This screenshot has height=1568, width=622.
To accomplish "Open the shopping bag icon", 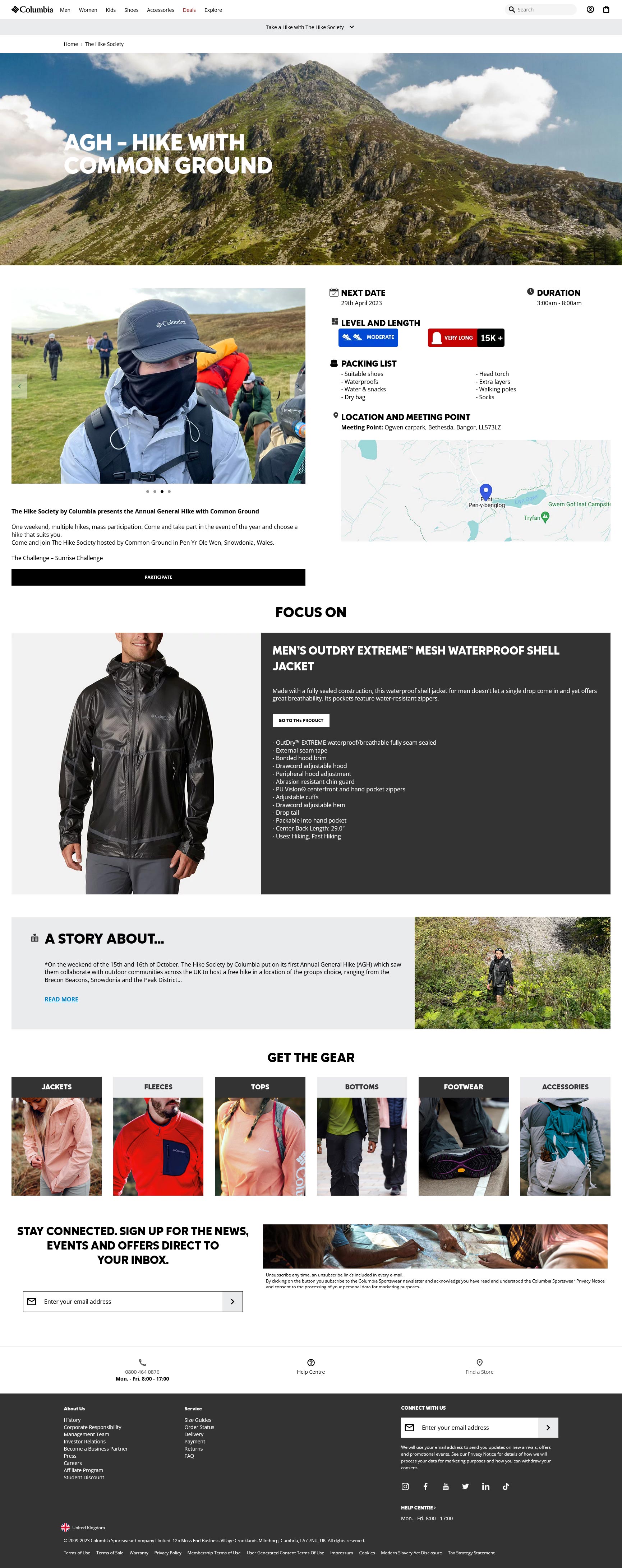I will point(605,10).
